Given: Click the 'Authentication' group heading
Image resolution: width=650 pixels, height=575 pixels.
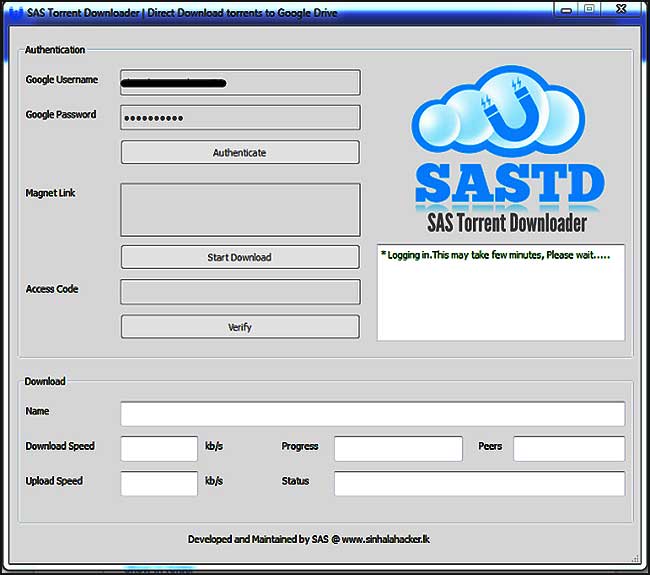Looking at the screenshot, I should click(x=55, y=49).
